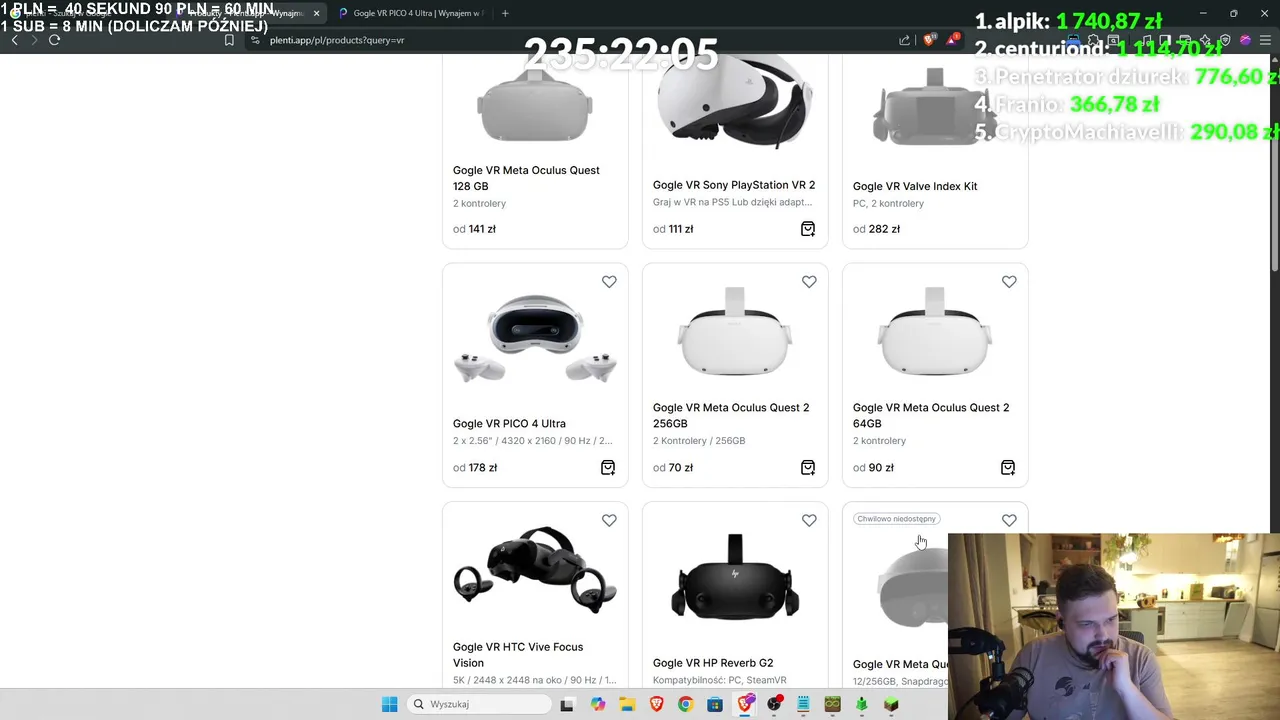Click 'od 111 zł' price text
The image size is (1280, 720).
[673, 229]
